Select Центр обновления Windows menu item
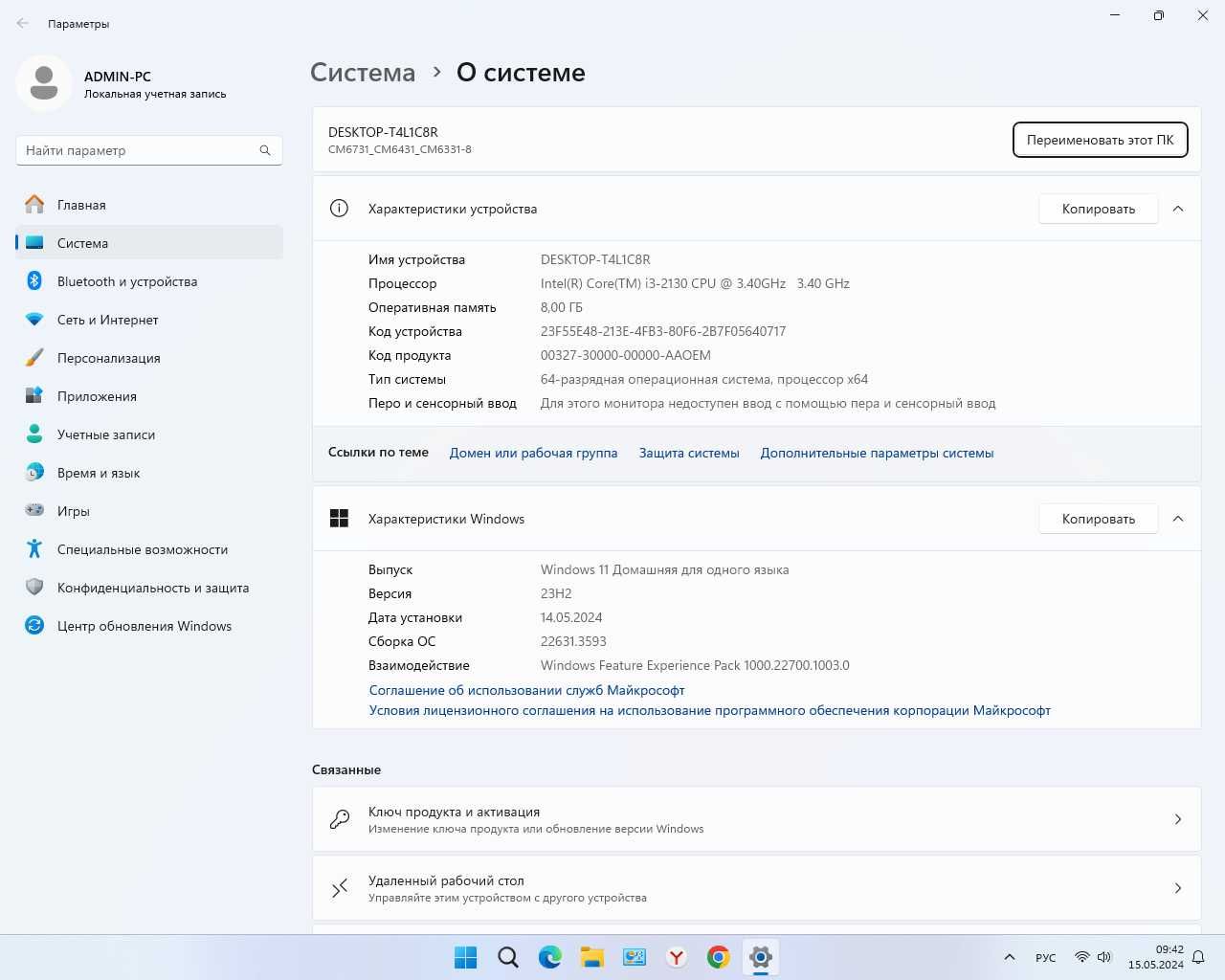Viewport: 1225px width, 980px height. click(149, 626)
